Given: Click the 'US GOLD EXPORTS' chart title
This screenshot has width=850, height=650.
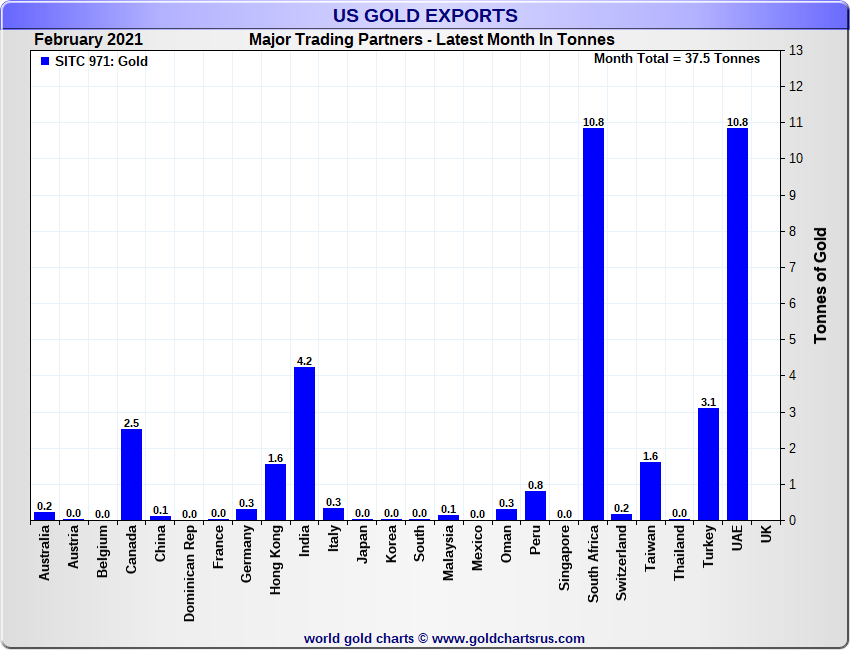Looking at the screenshot, I should 425,15.
